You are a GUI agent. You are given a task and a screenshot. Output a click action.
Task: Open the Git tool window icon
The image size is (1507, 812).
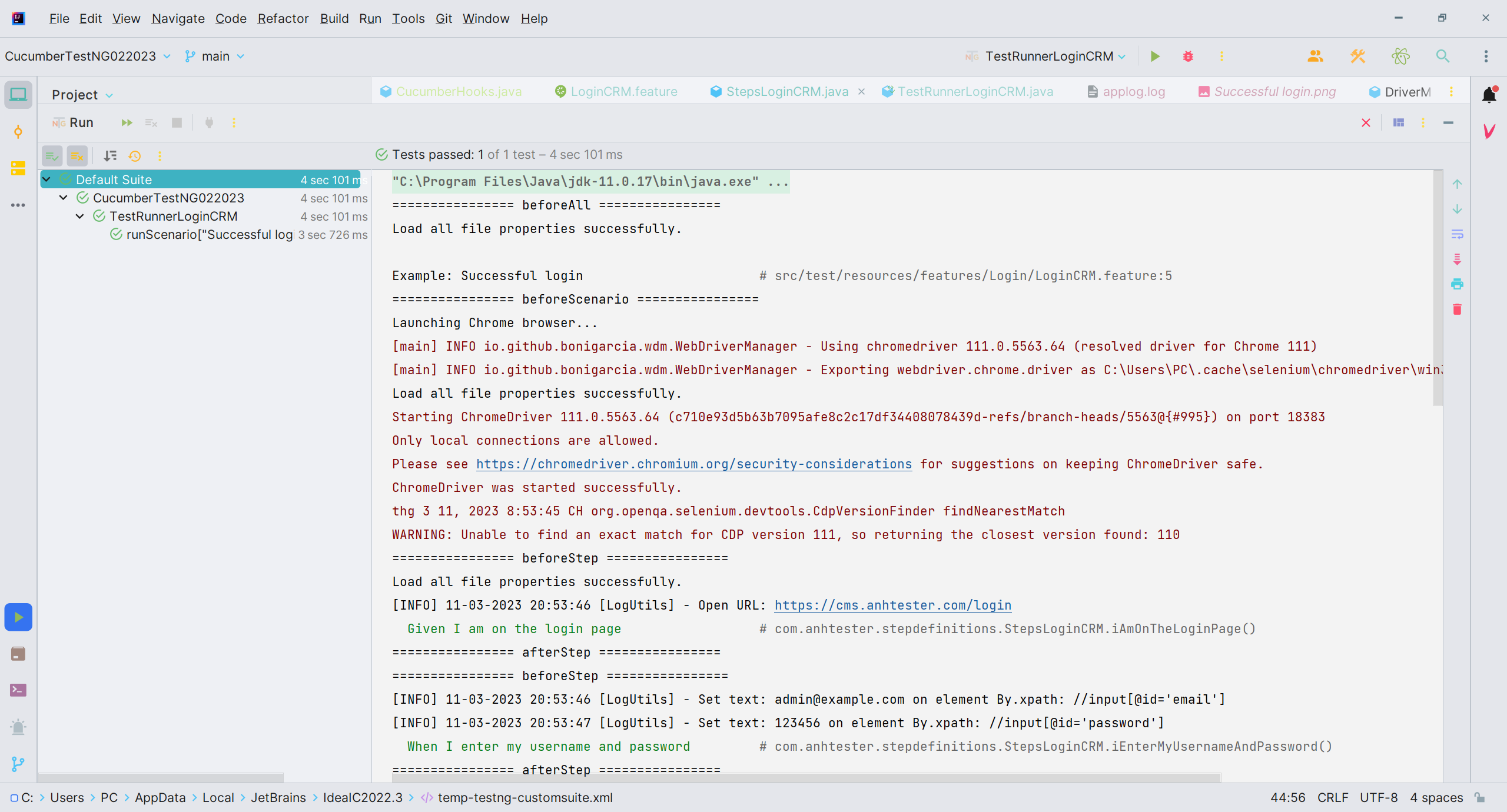(x=18, y=764)
